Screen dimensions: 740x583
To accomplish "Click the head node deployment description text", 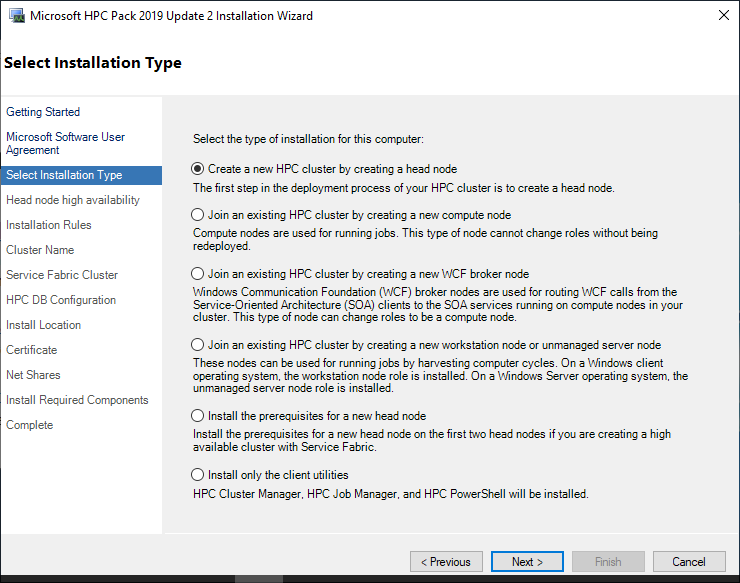I will 404,188.
